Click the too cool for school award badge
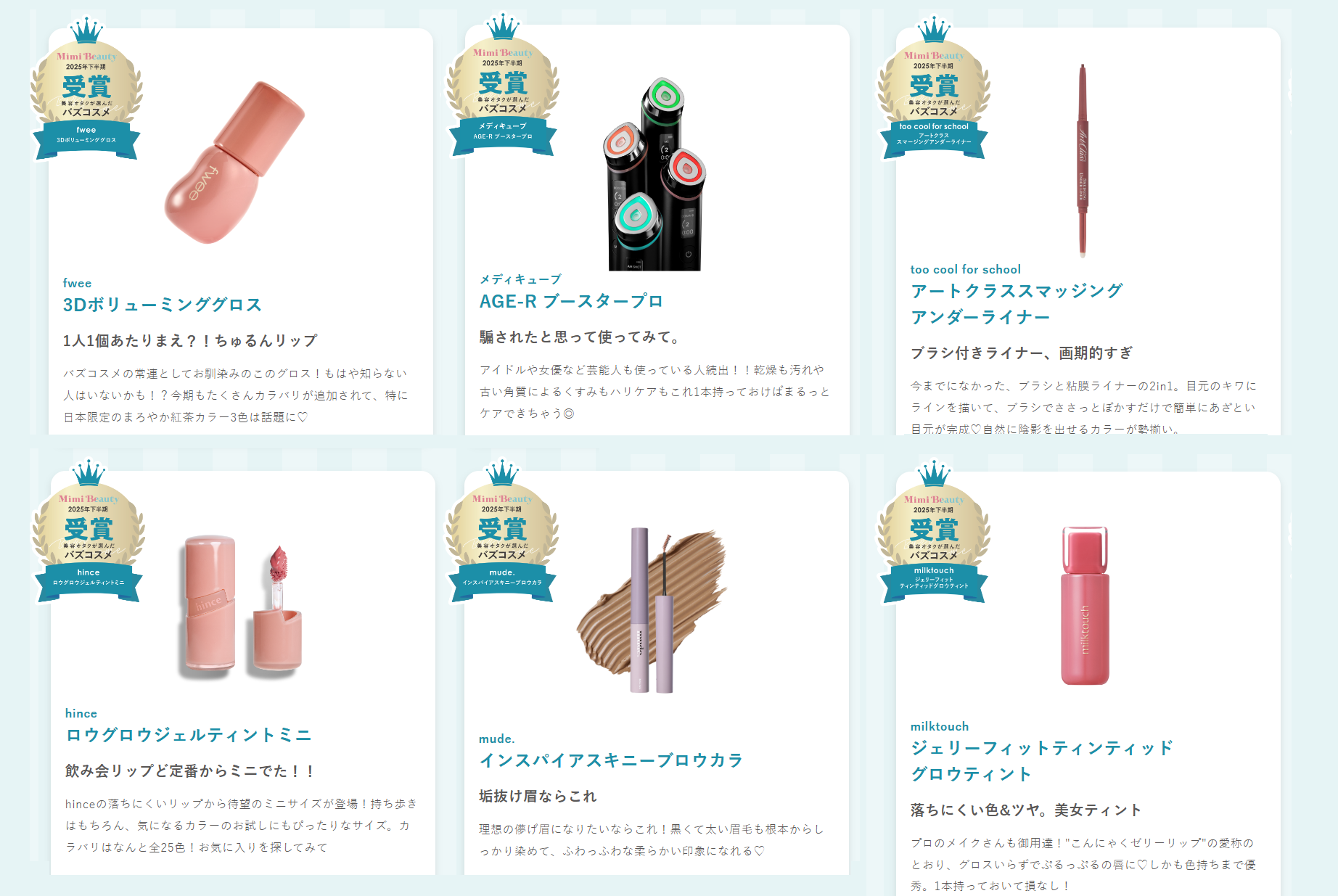 [x=934, y=89]
